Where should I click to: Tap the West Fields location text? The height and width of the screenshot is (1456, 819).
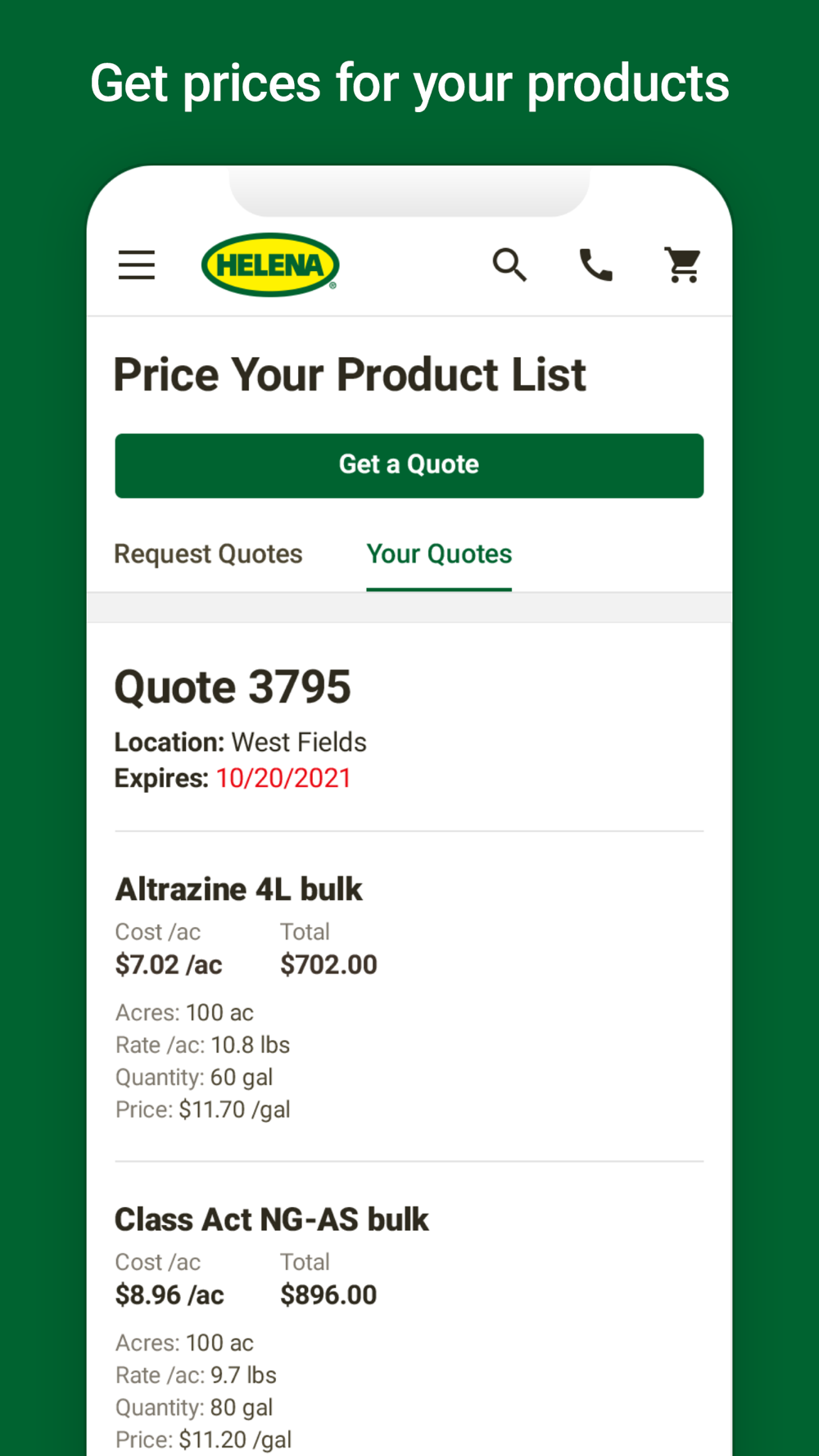click(x=299, y=742)
